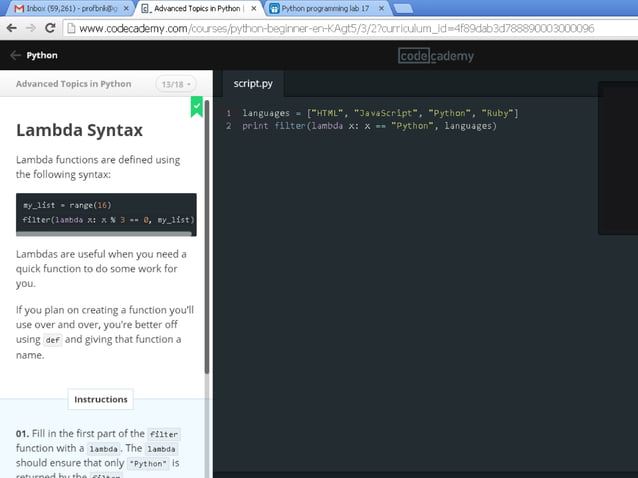Click the Python course link in header
The width and height of the screenshot is (638, 478).
[41, 56]
